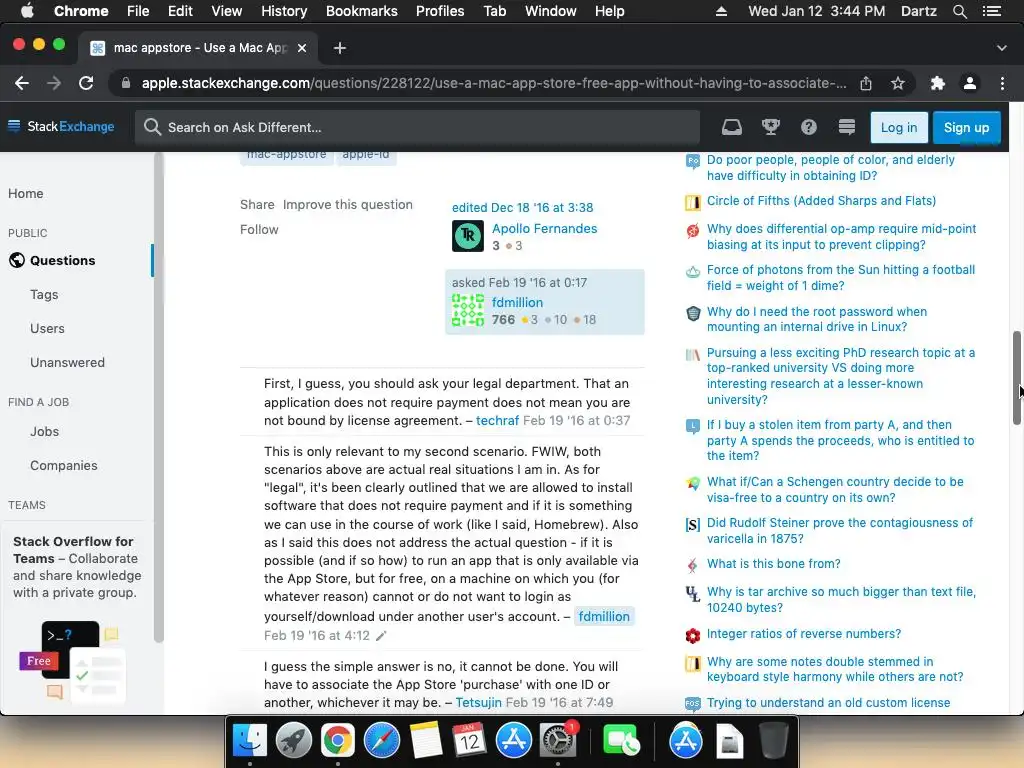Open the Users page
Viewport: 1024px width, 768px height.
(x=47, y=328)
